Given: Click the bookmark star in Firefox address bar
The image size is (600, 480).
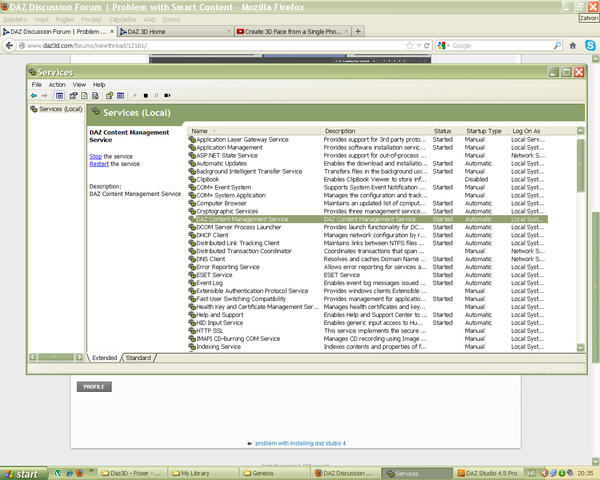Looking at the screenshot, I should coord(409,46).
